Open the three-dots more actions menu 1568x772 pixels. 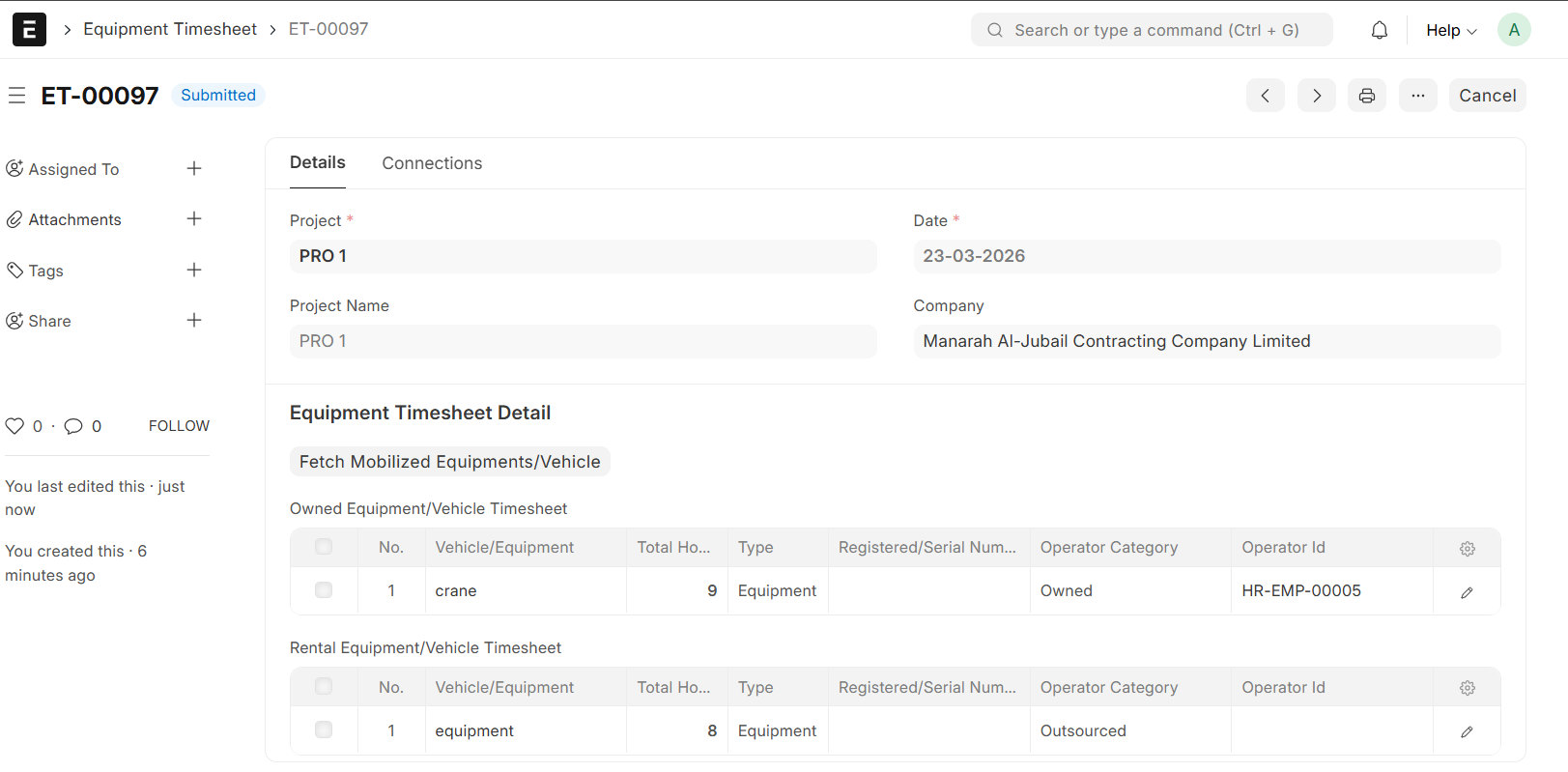coord(1417,96)
